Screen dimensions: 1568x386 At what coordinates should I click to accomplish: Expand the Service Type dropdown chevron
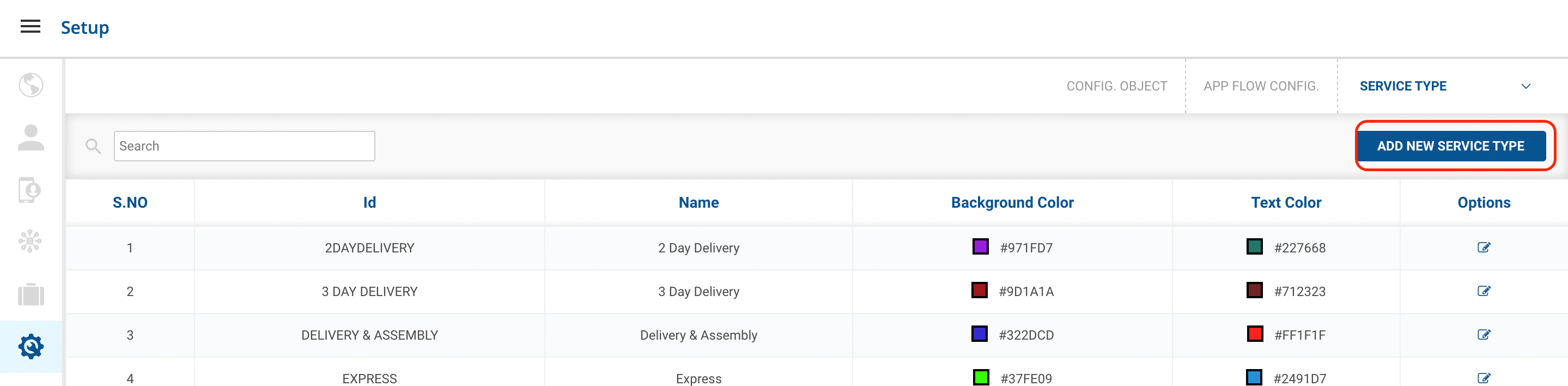pyautogui.click(x=1526, y=87)
